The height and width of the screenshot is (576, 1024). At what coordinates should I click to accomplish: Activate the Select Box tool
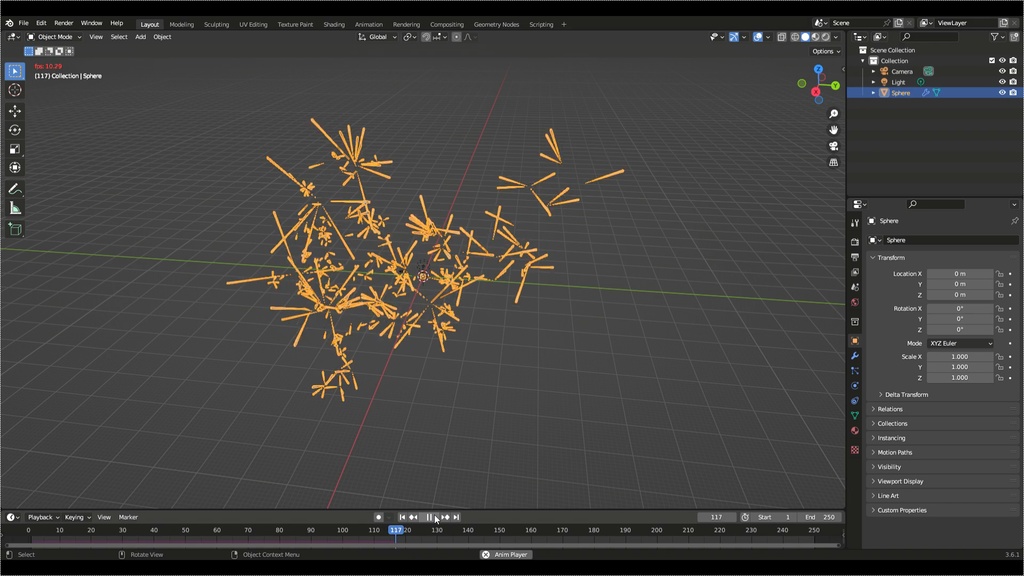point(15,71)
